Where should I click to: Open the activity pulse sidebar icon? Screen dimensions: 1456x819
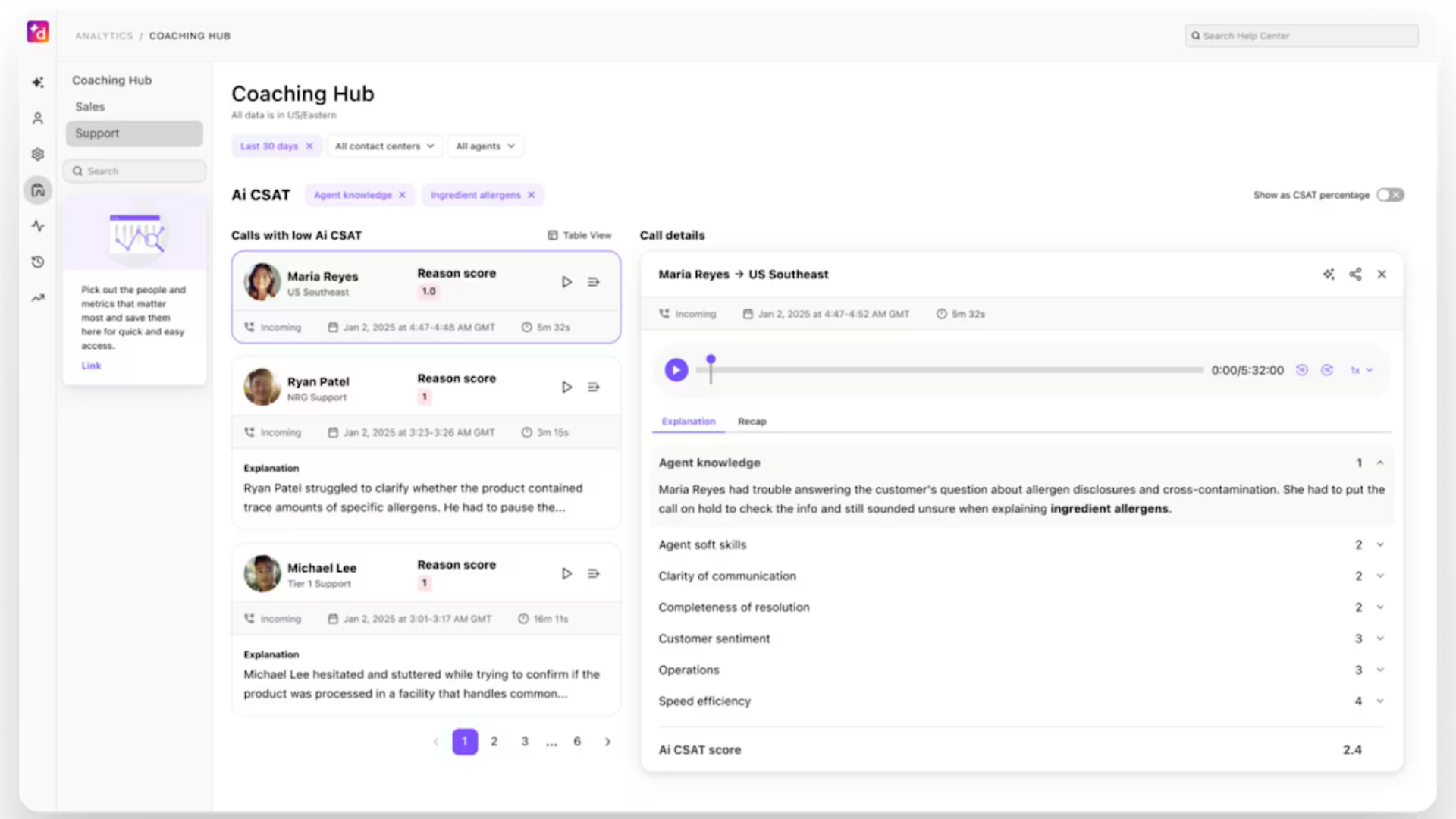[38, 226]
